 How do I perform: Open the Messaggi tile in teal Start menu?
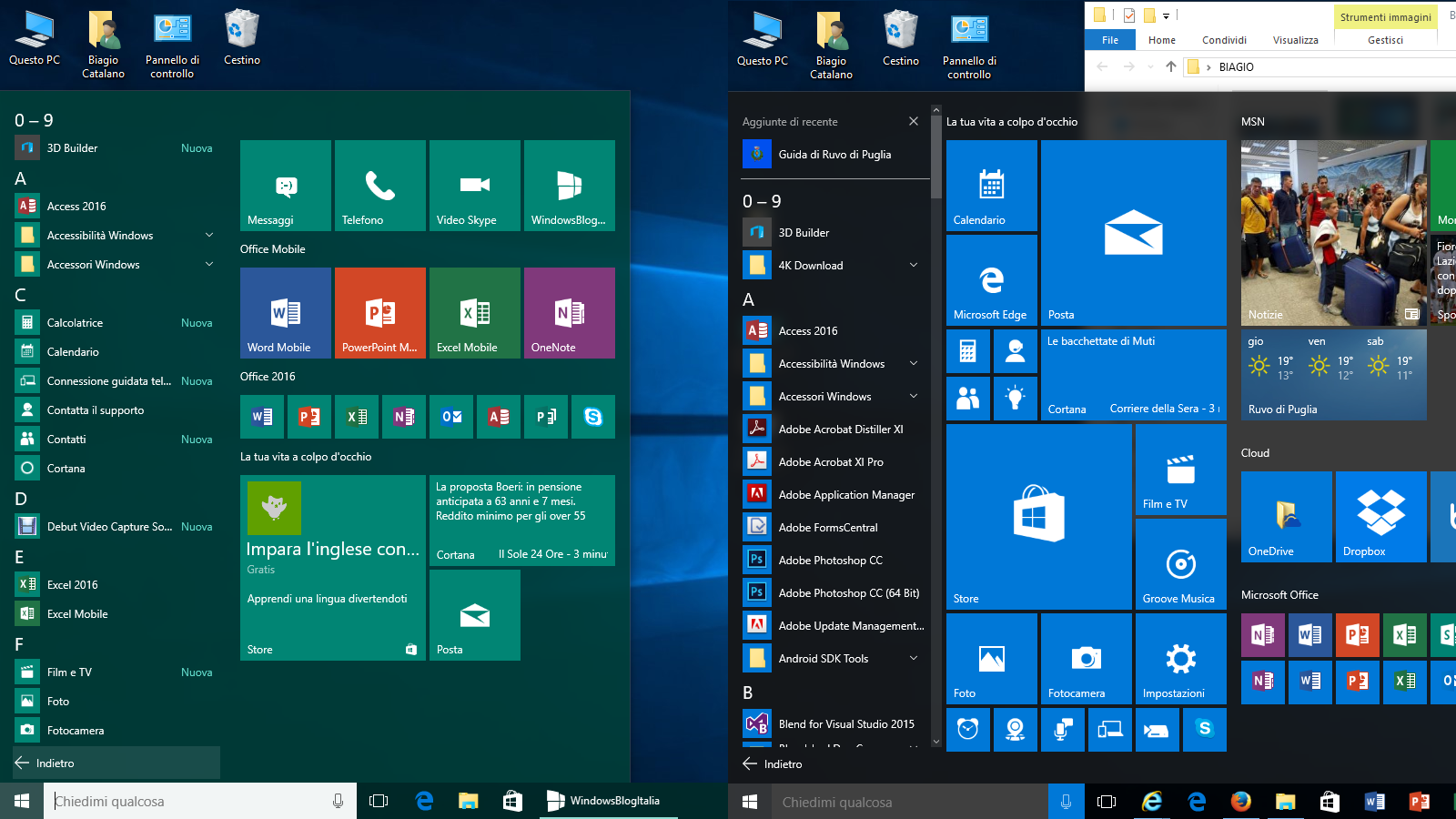click(286, 186)
